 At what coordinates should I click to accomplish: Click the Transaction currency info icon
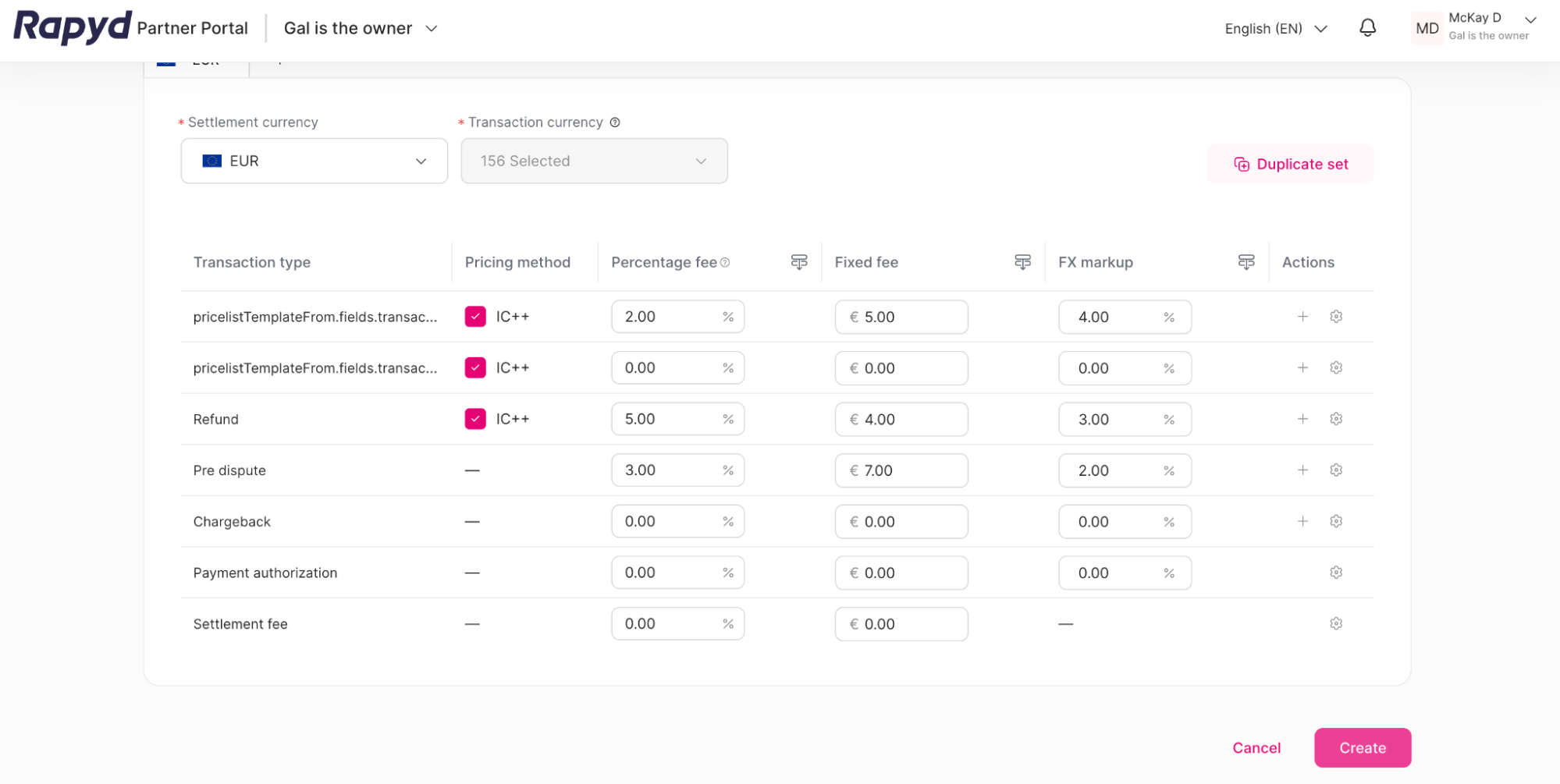coord(616,122)
